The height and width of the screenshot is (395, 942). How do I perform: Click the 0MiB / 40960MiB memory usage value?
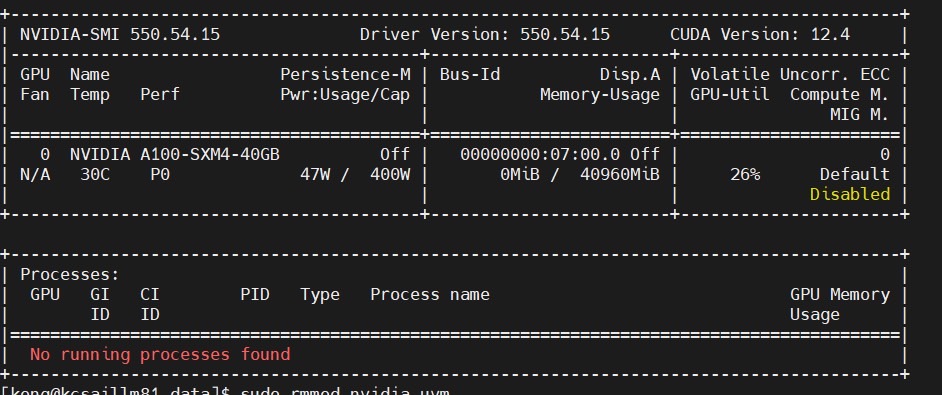580,174
